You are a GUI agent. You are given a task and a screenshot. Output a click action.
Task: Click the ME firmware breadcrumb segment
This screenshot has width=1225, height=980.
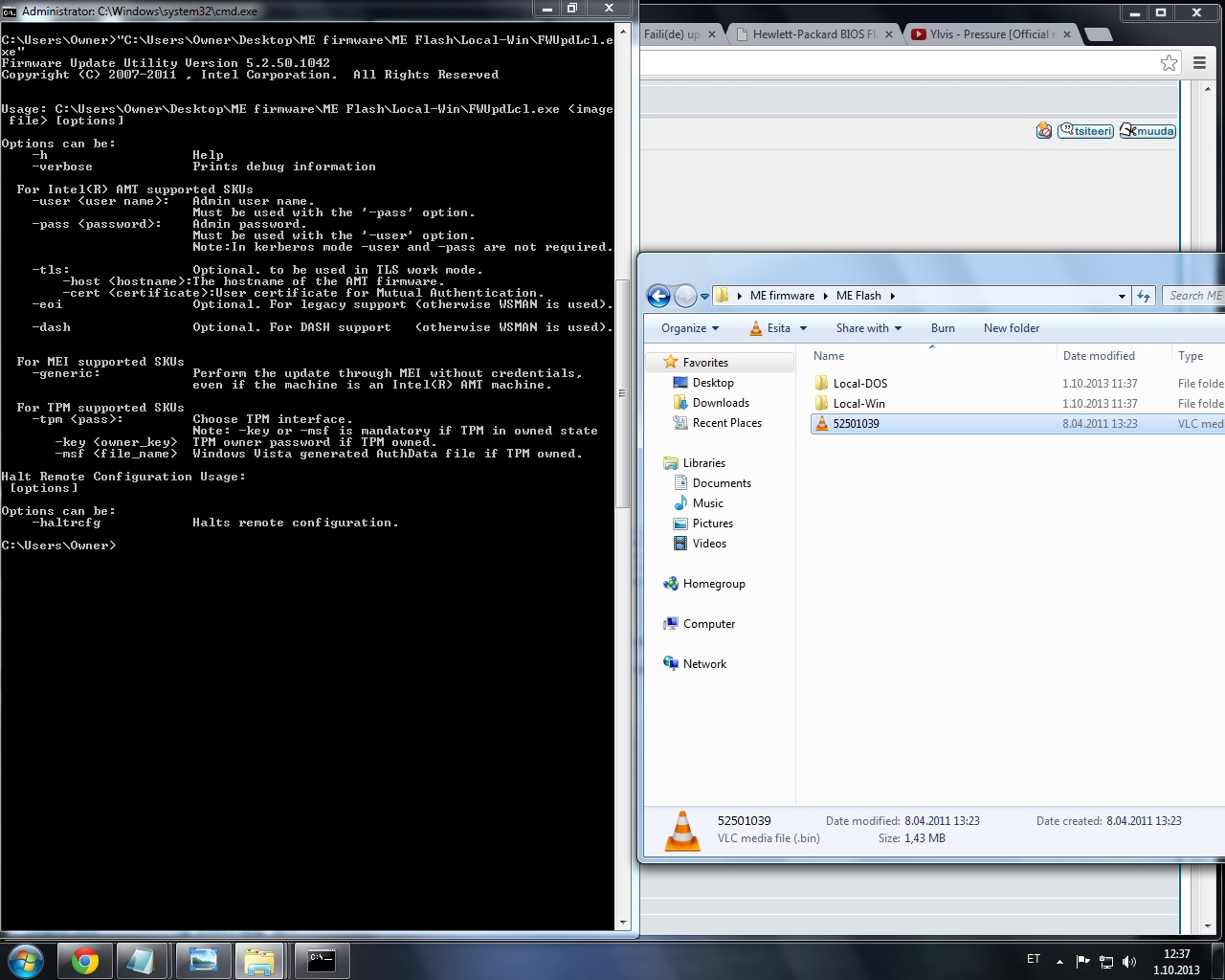click(782, 296)
